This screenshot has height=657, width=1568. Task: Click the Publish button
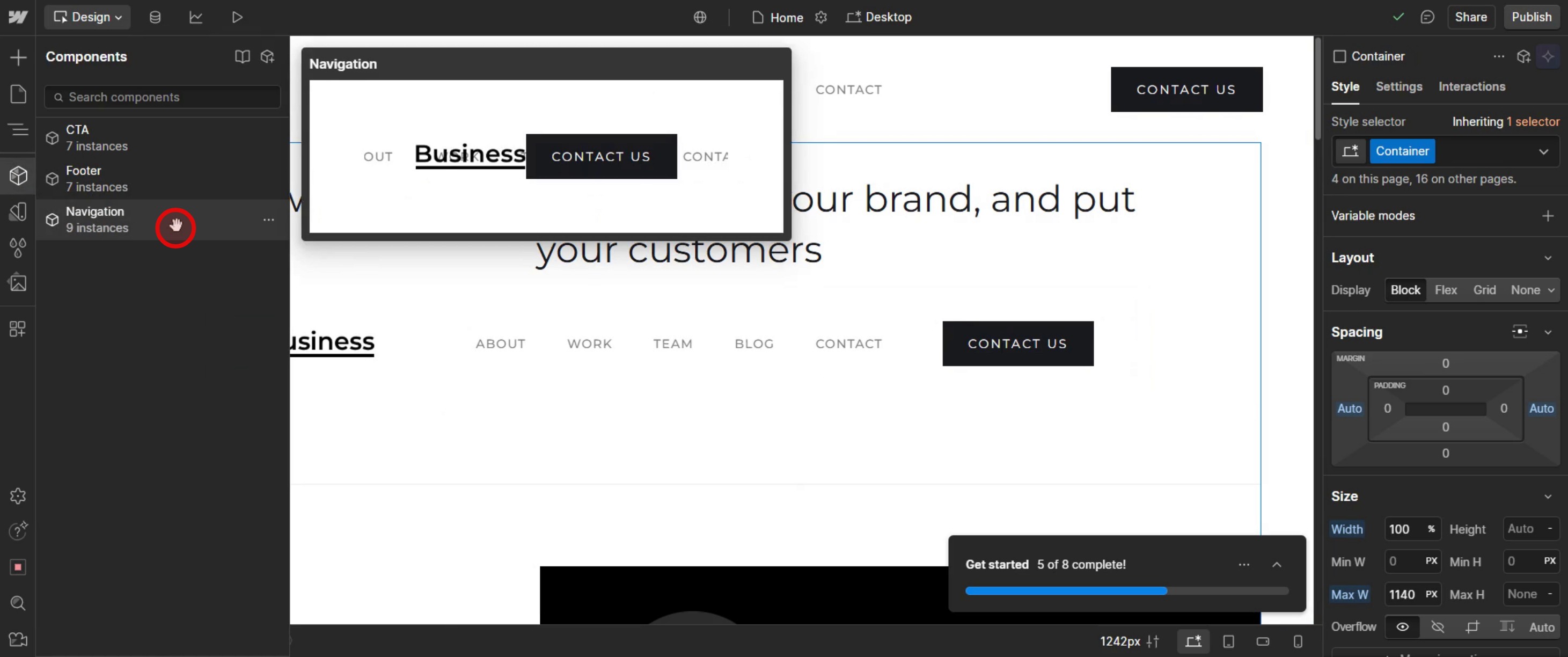pos(1531,17)
